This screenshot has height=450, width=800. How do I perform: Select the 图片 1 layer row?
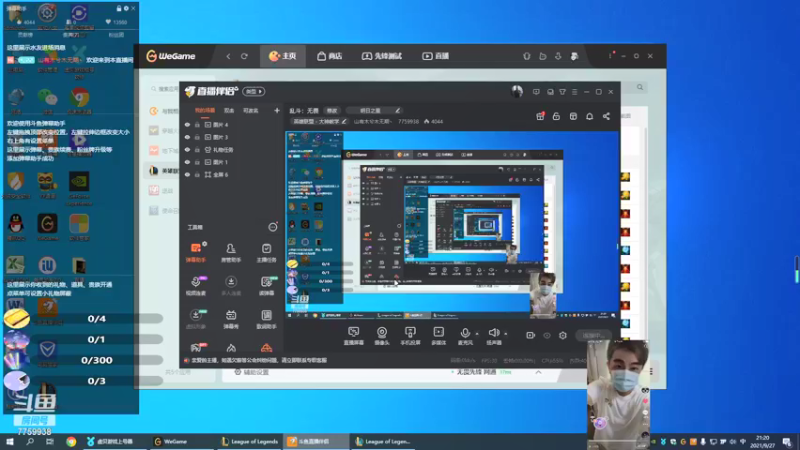pyautogui.click(x=231, y=162)
